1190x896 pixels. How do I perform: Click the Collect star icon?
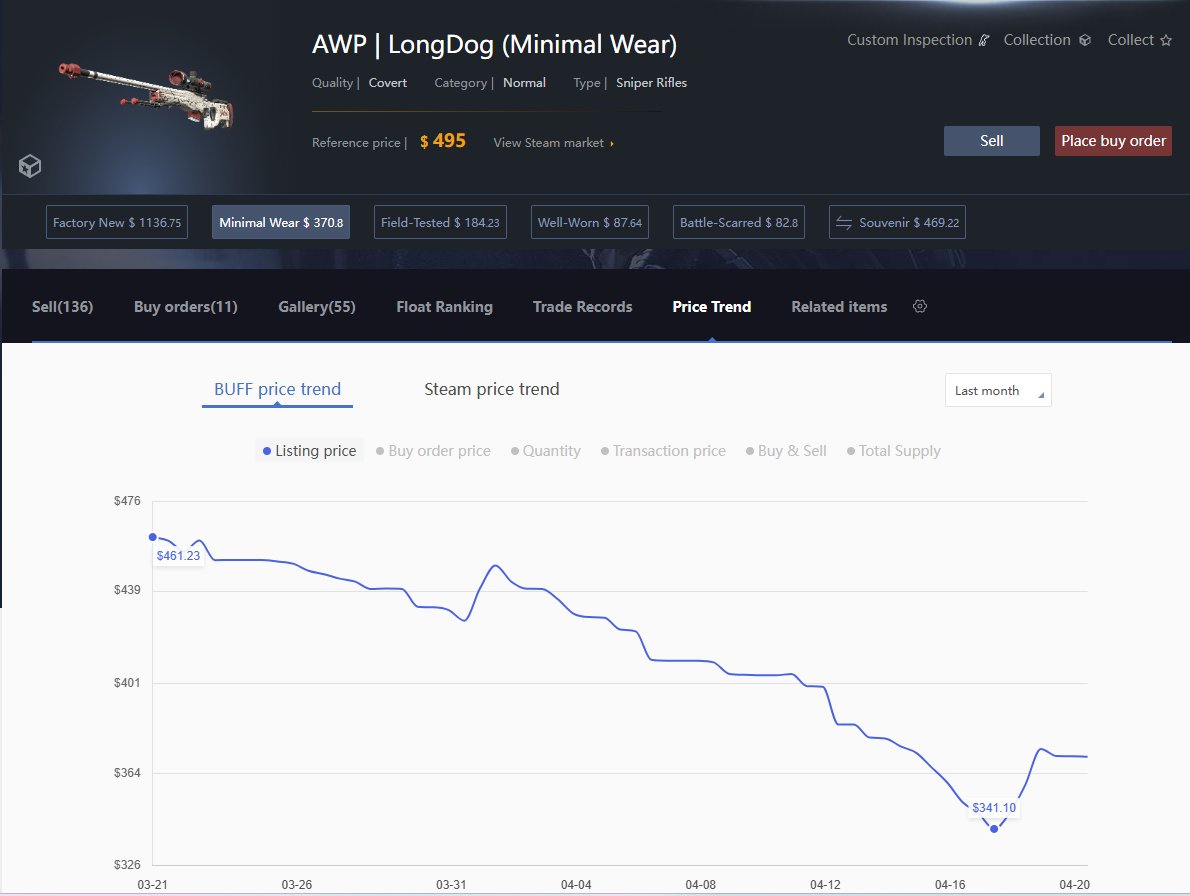[x=1166, y=40]
